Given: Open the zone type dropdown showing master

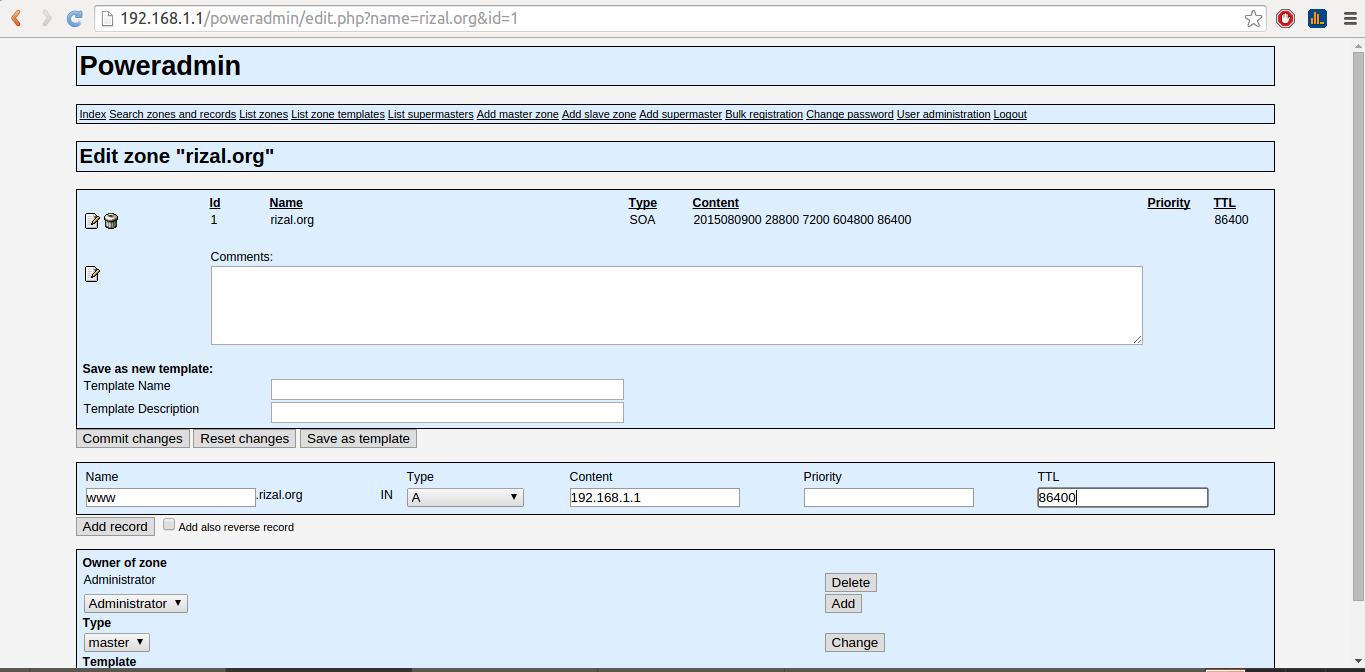Looking at the screenshot, I should [117, 643].
